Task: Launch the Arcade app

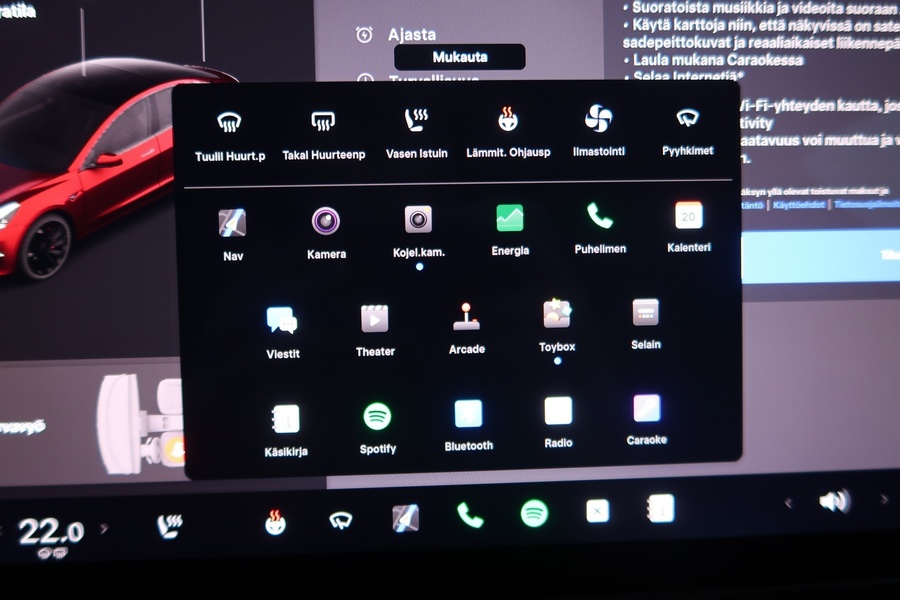Action: tap(466, 318)
